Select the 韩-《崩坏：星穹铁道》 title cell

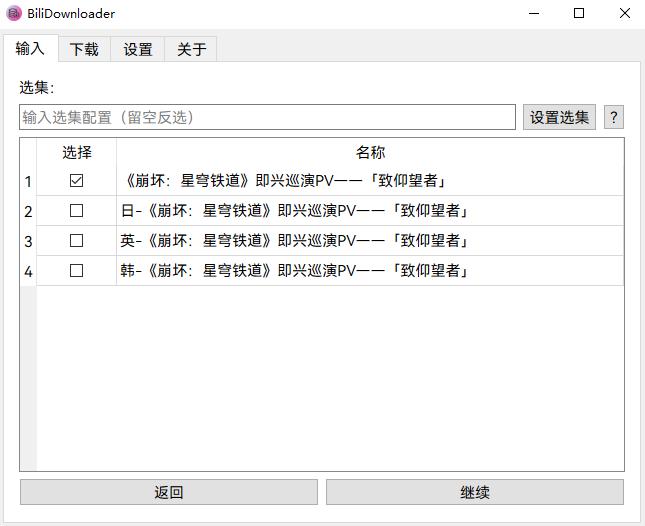370,271
